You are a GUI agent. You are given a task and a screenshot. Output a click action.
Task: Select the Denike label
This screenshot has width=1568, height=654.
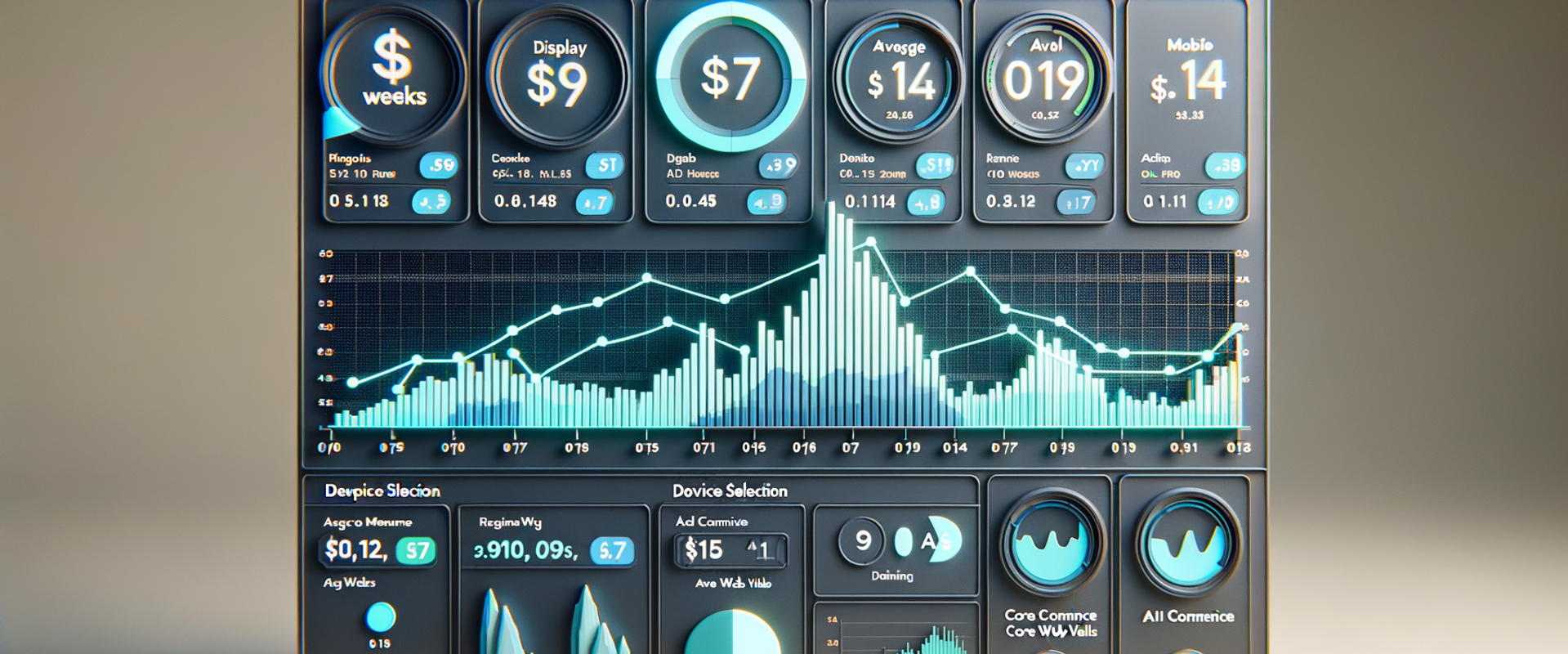(857, 159)
